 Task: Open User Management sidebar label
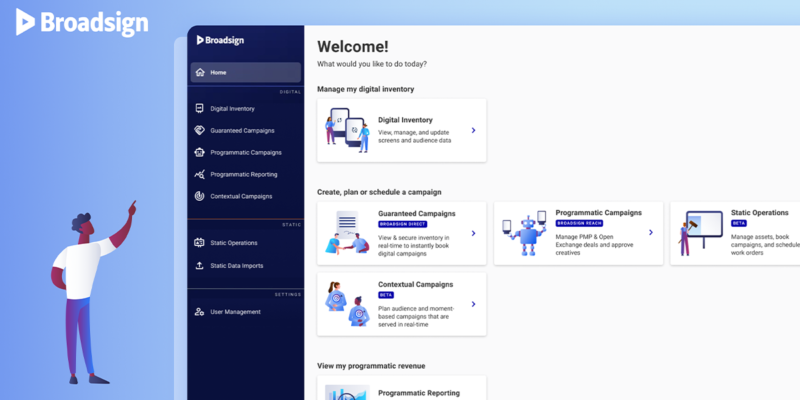coord(235,312)
